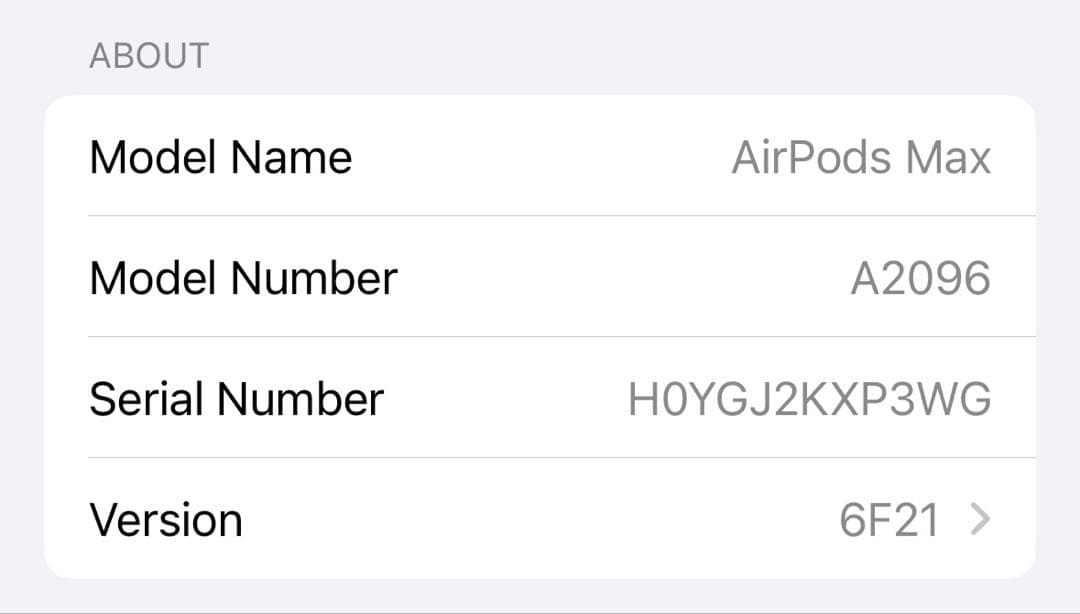Screen dimensions: 1080x614
Task: Tap blank space between Model Number and A2096
Action: 624,278
